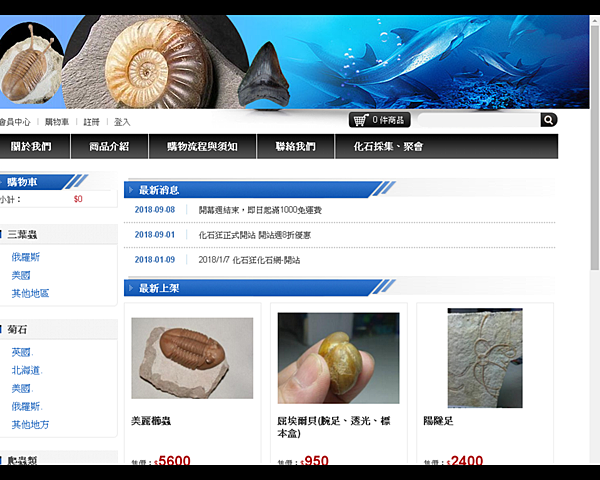600x480 pixels.
Task: Click the 三葉蟲 category header
Action: tap(22, 234)
